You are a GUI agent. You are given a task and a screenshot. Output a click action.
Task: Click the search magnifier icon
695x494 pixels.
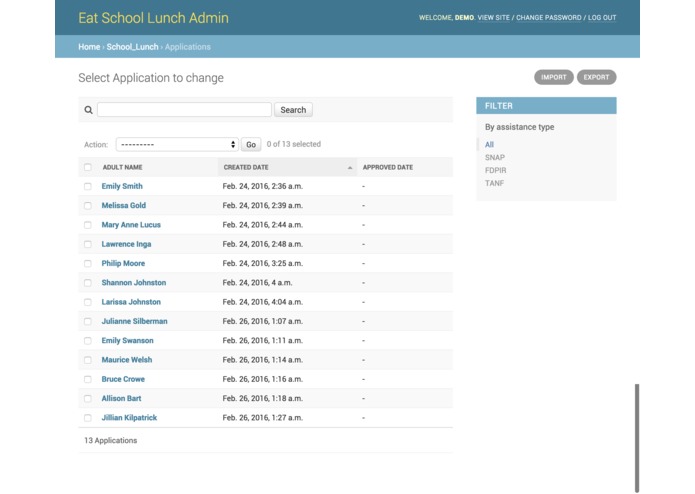tap(88, 110)
